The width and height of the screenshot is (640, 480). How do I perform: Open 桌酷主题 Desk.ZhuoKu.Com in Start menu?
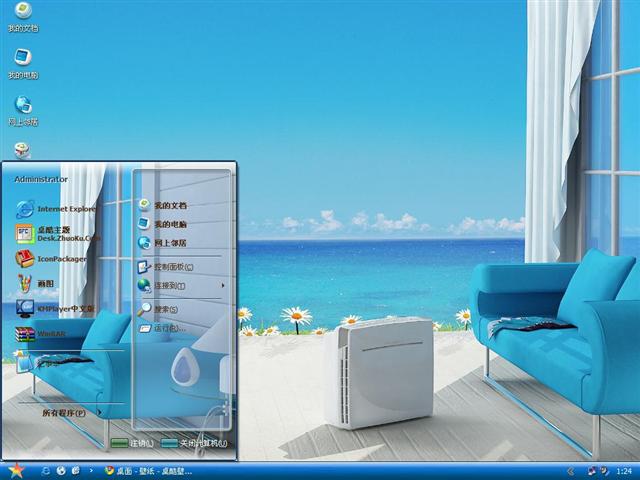coord(57,234)
